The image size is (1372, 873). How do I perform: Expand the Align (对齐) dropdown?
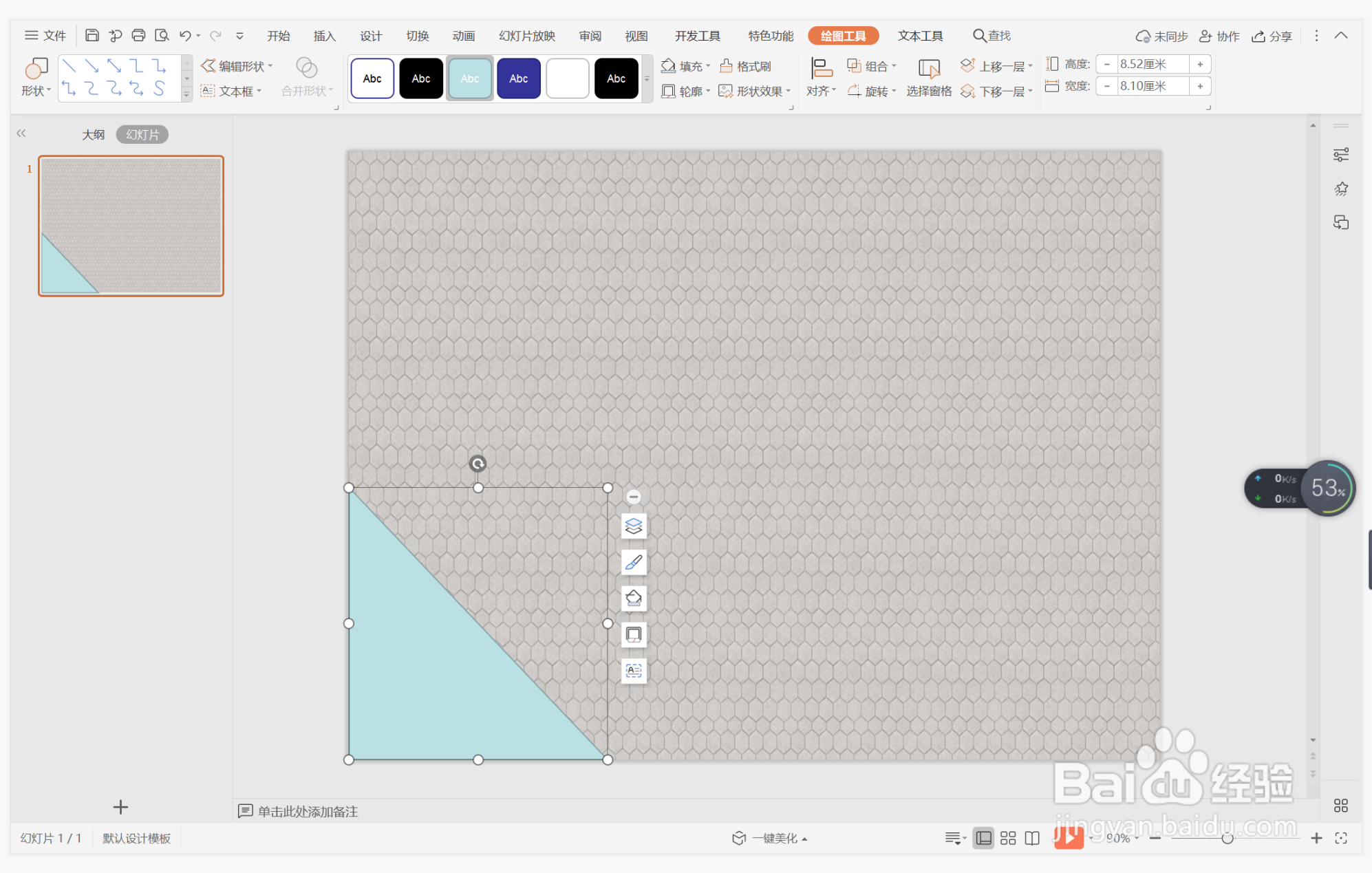821,77
